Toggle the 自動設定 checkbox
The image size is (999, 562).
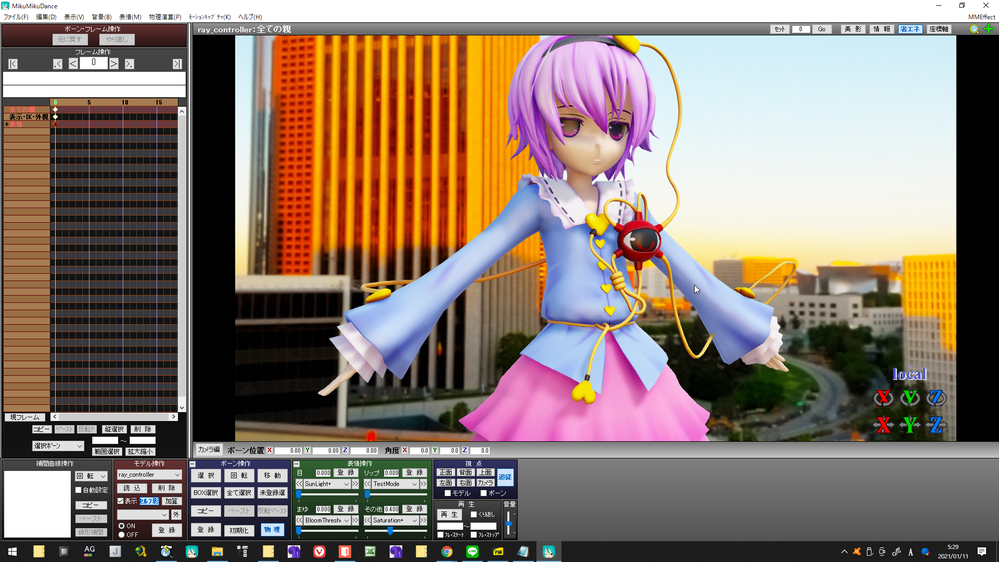79,490
